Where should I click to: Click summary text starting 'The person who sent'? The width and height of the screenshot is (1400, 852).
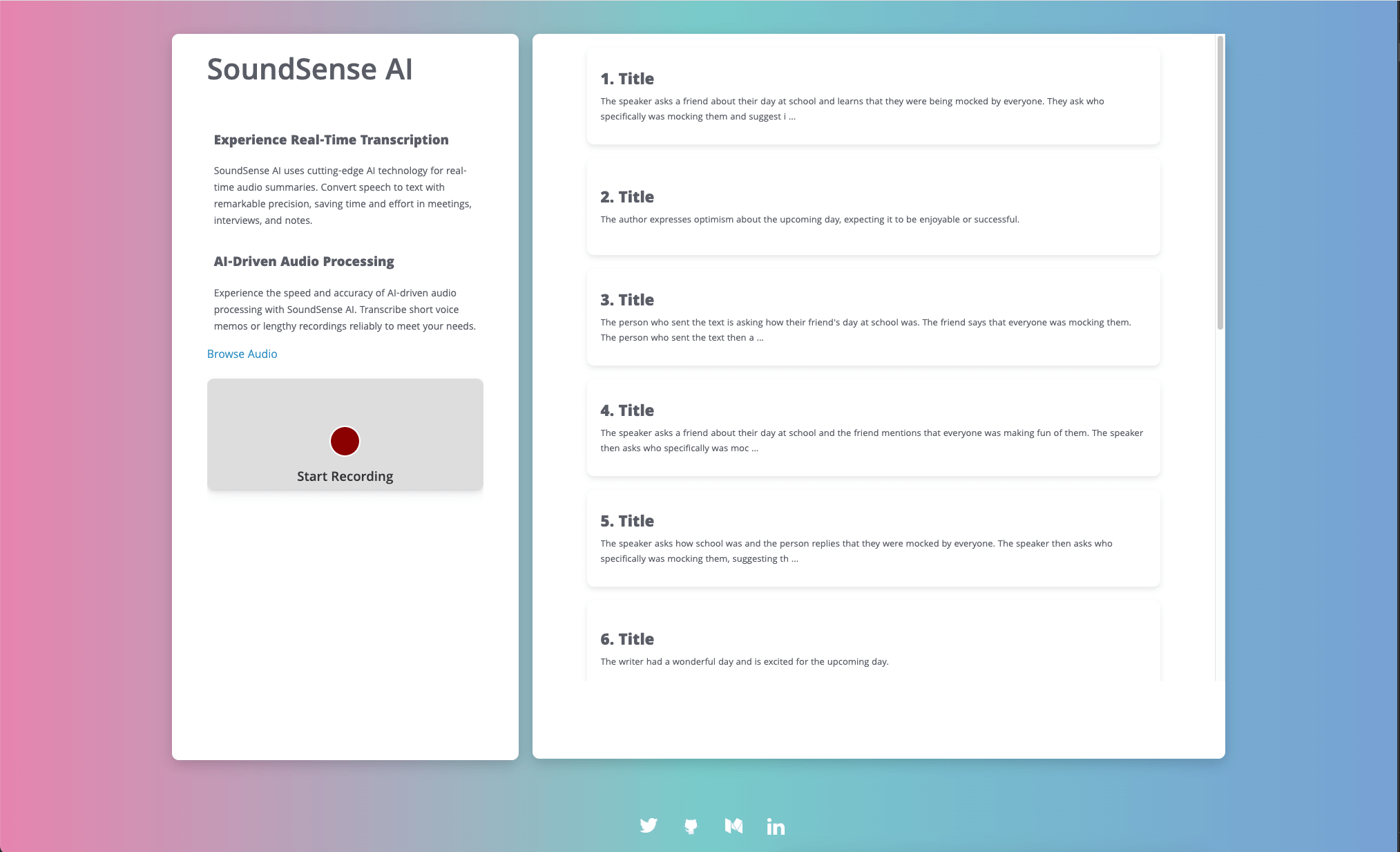tap(865, 330)
